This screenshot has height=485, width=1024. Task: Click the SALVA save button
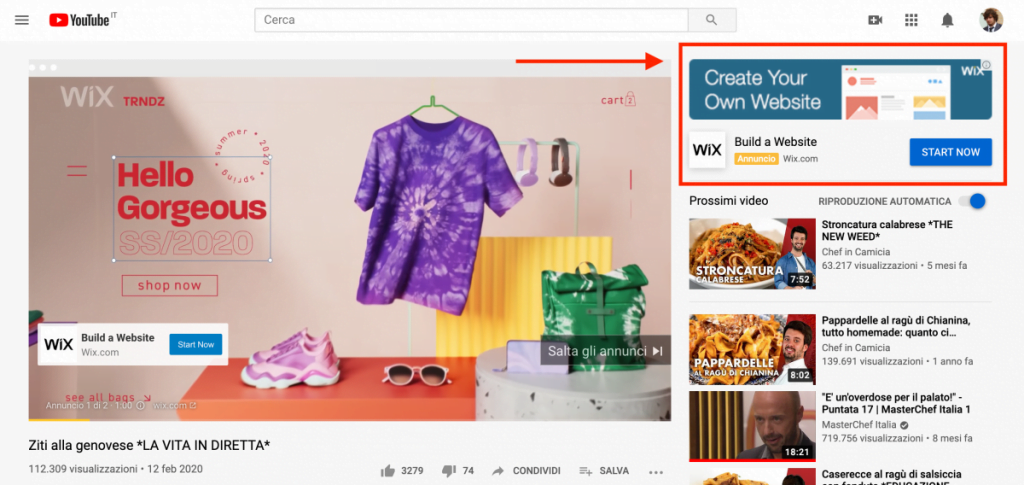click(x=604, y=471)
